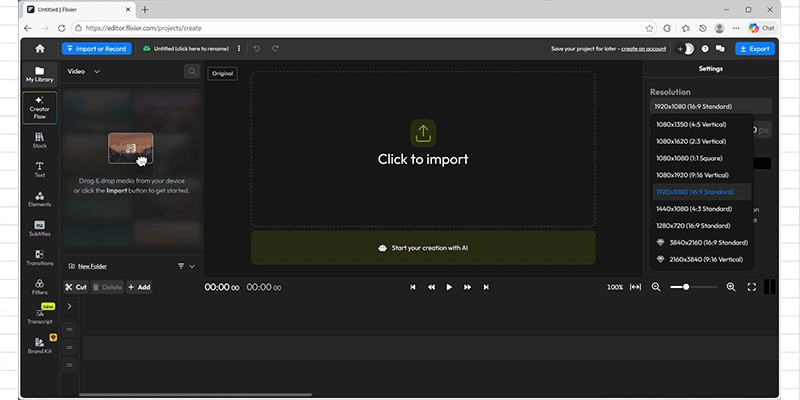Choose 1920x1080 (16:9 Standard) option in list
The image size is (800, 400).
pos(702,192)
